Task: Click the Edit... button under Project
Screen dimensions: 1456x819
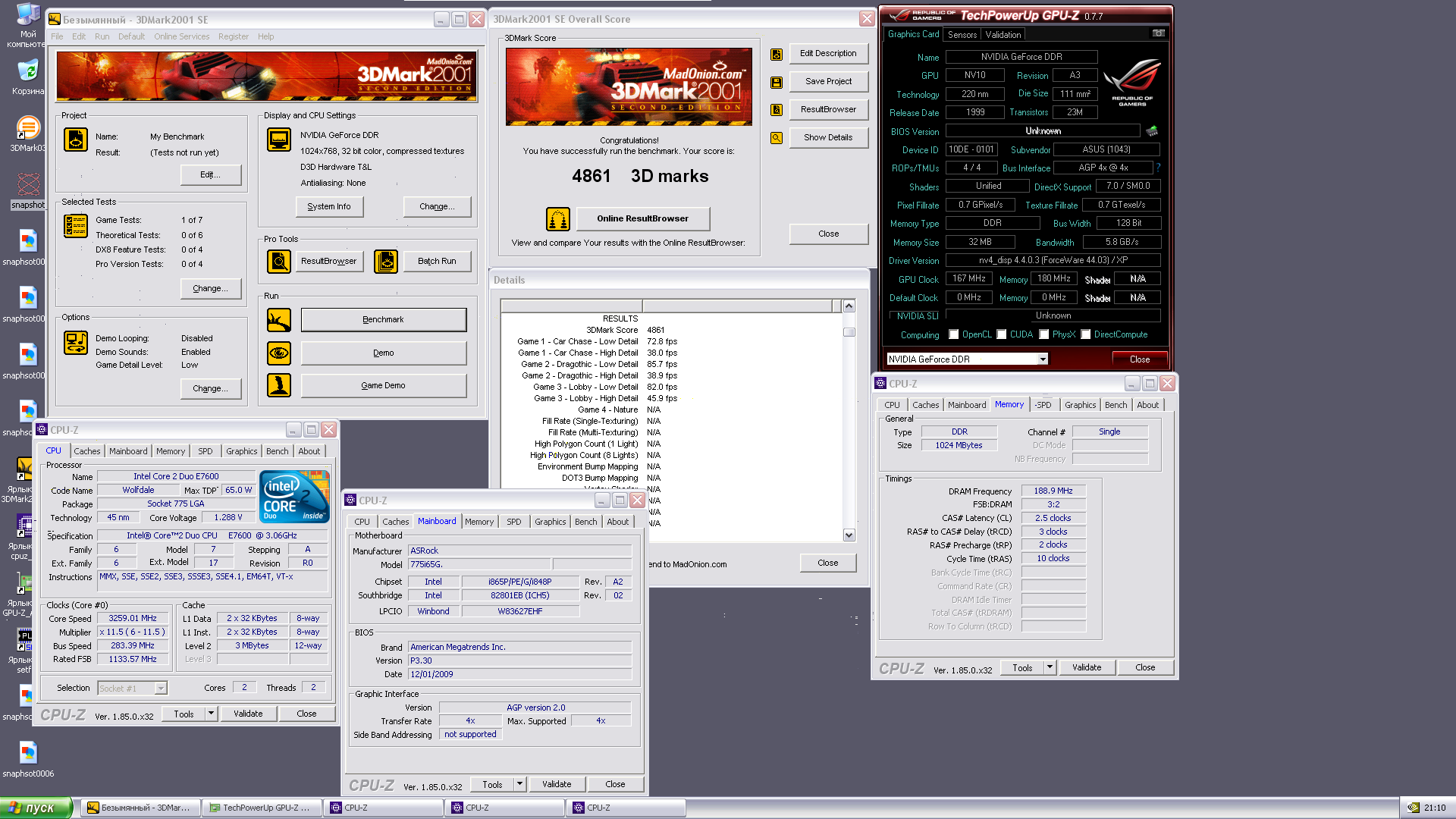Action: coord(211,174)
